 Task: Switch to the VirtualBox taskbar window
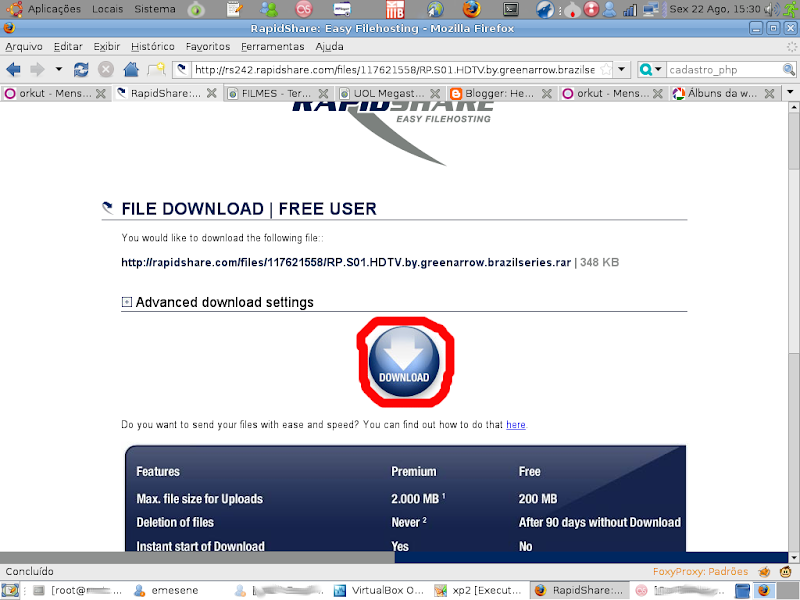379,590
